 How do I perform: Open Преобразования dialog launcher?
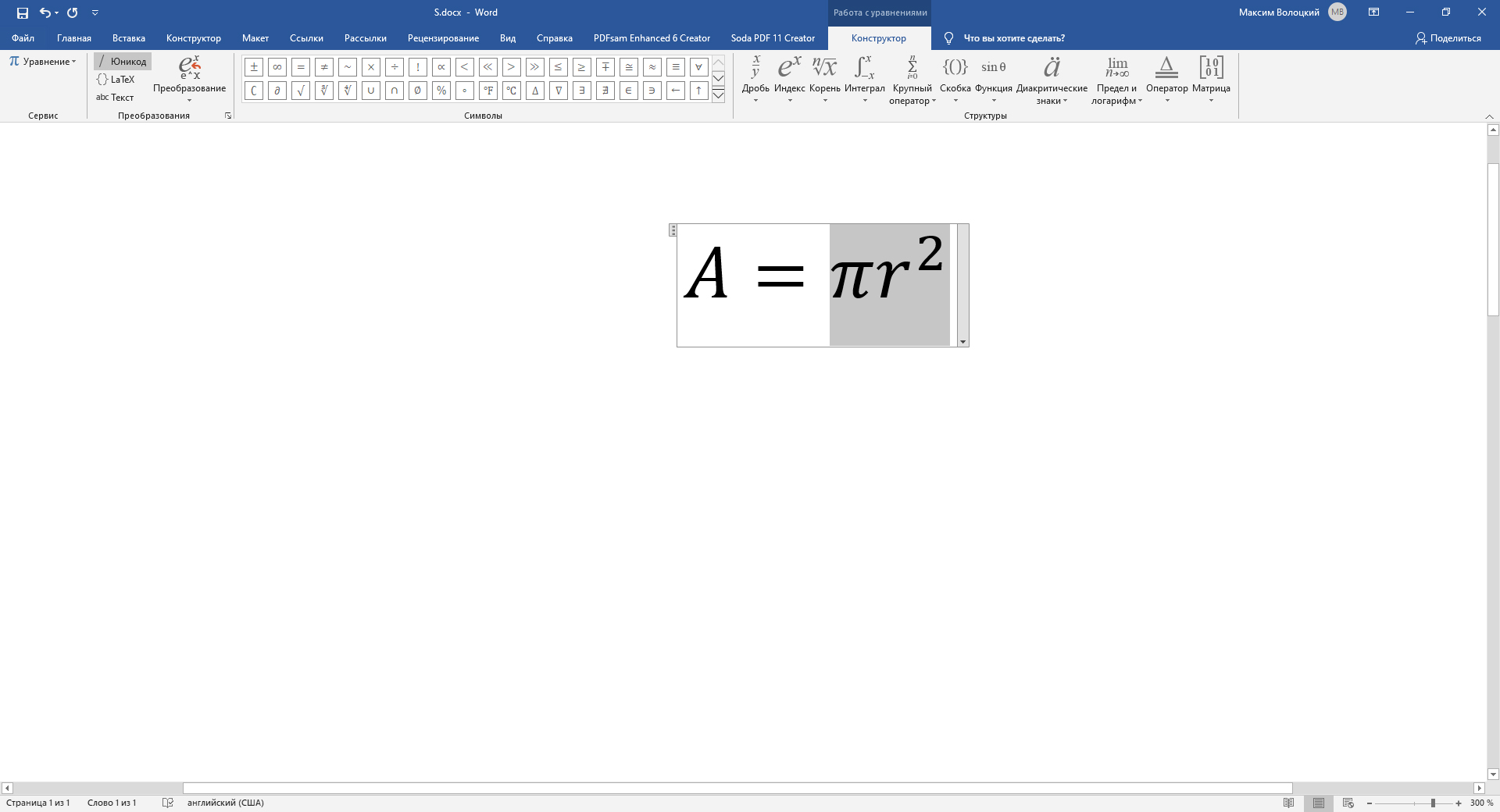[228, 116]
